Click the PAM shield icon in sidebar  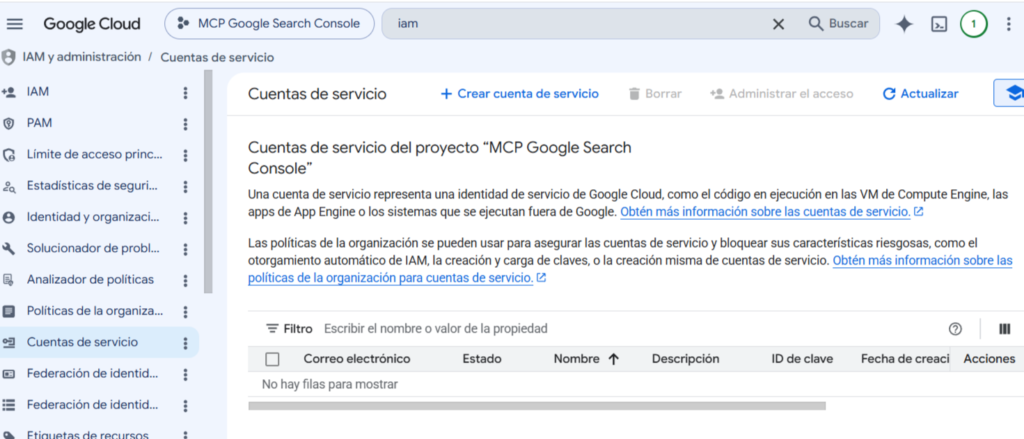(8, 123)
